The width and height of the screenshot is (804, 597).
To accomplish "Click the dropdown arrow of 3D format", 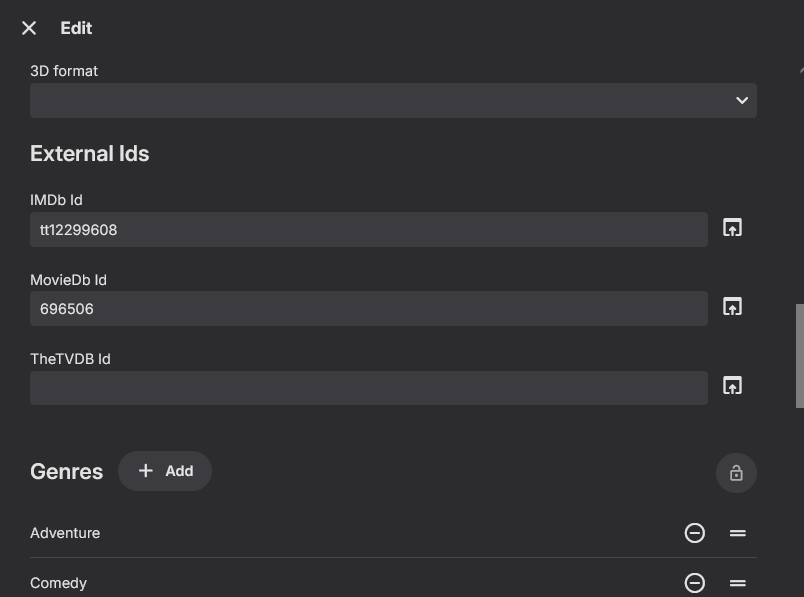I will tap(741, 100).
